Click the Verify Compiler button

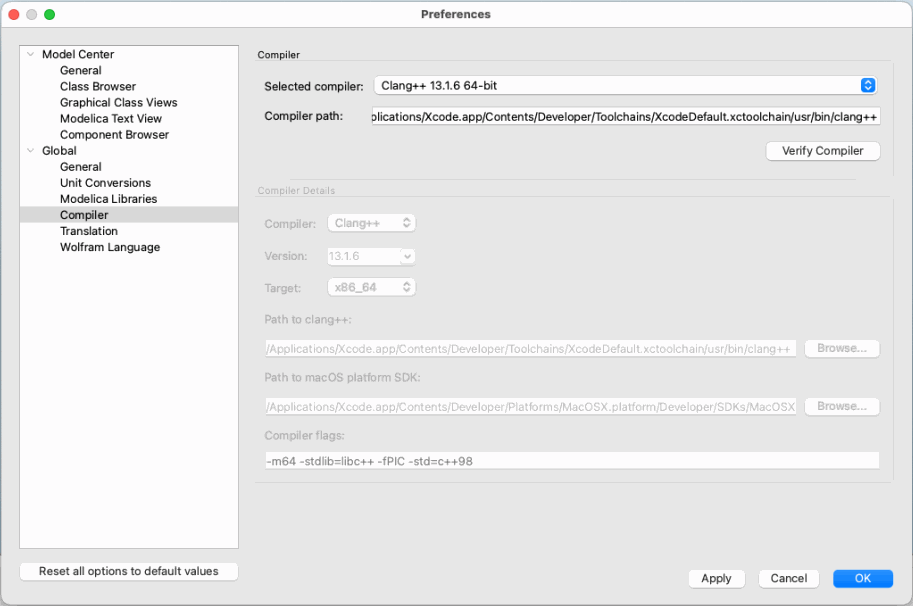(822, 151)
